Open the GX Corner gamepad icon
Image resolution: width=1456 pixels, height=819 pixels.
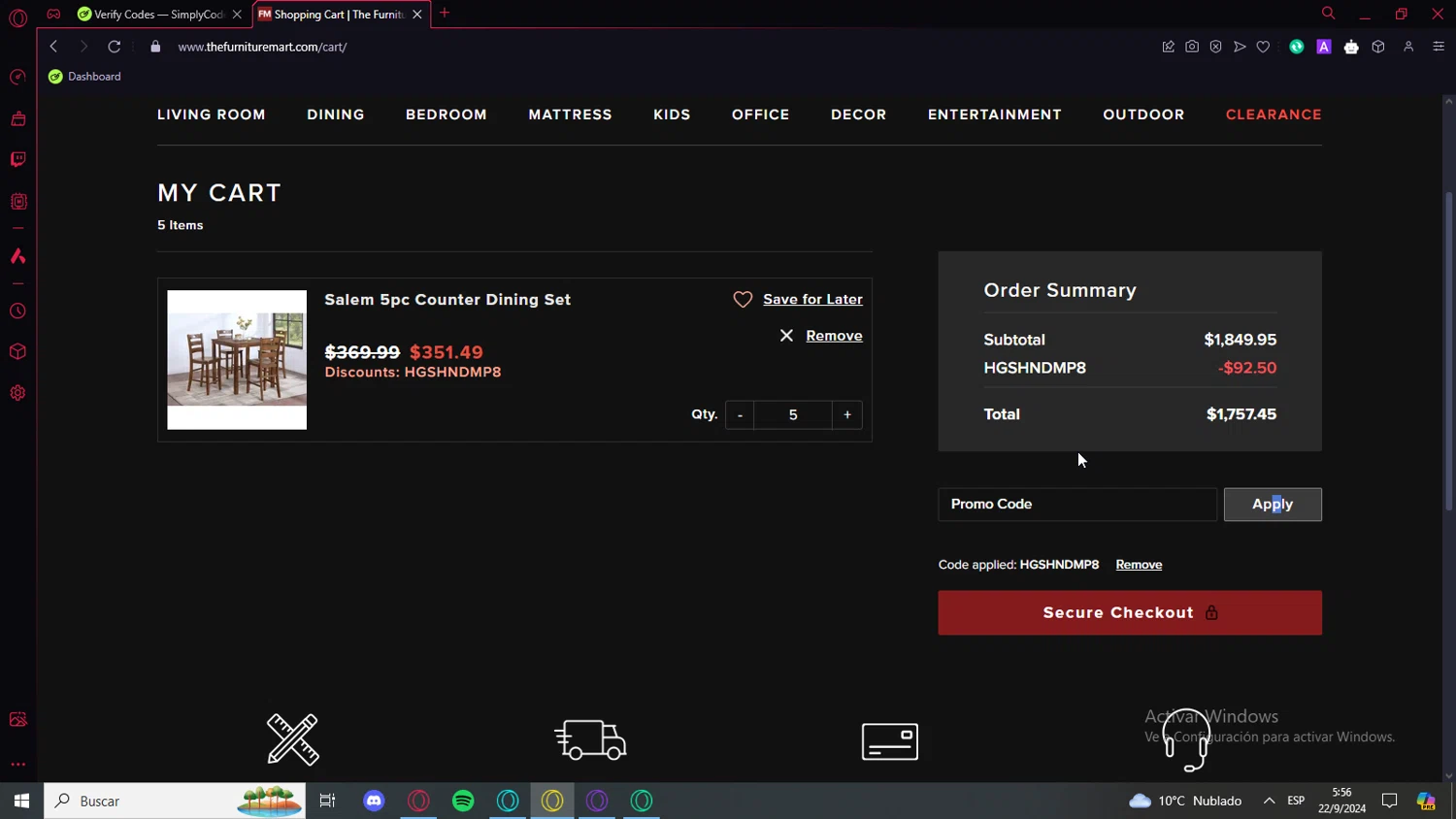(53, 14)
